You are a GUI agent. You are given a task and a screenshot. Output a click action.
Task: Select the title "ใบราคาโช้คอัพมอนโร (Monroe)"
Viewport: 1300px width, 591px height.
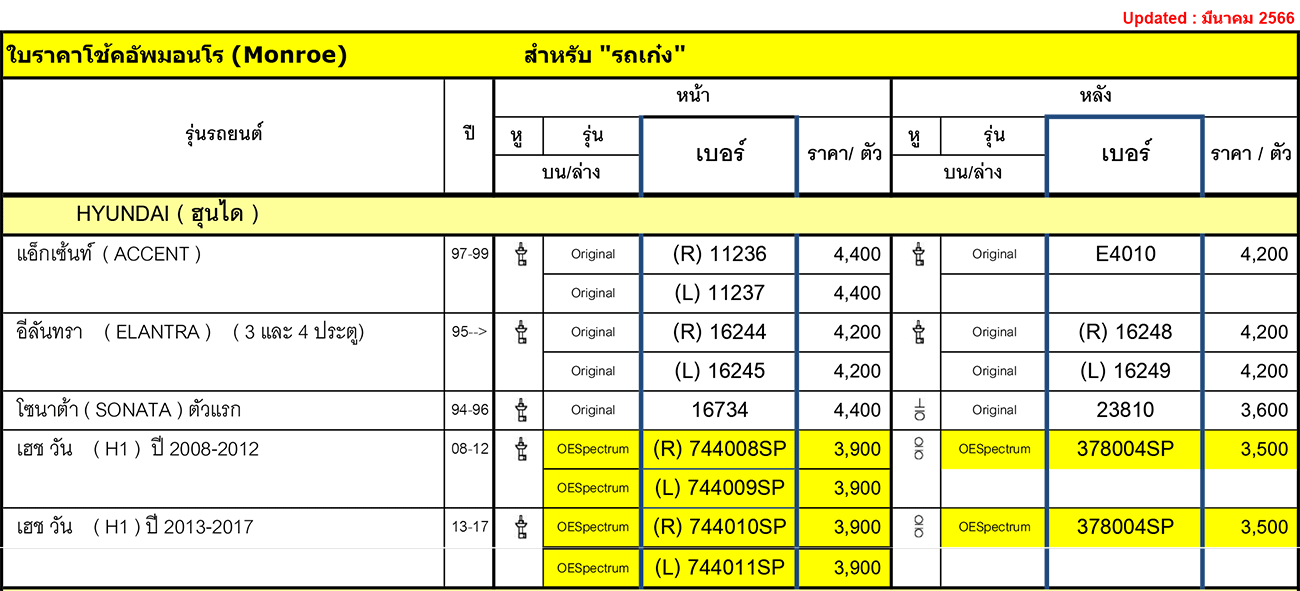click(177, 55)
